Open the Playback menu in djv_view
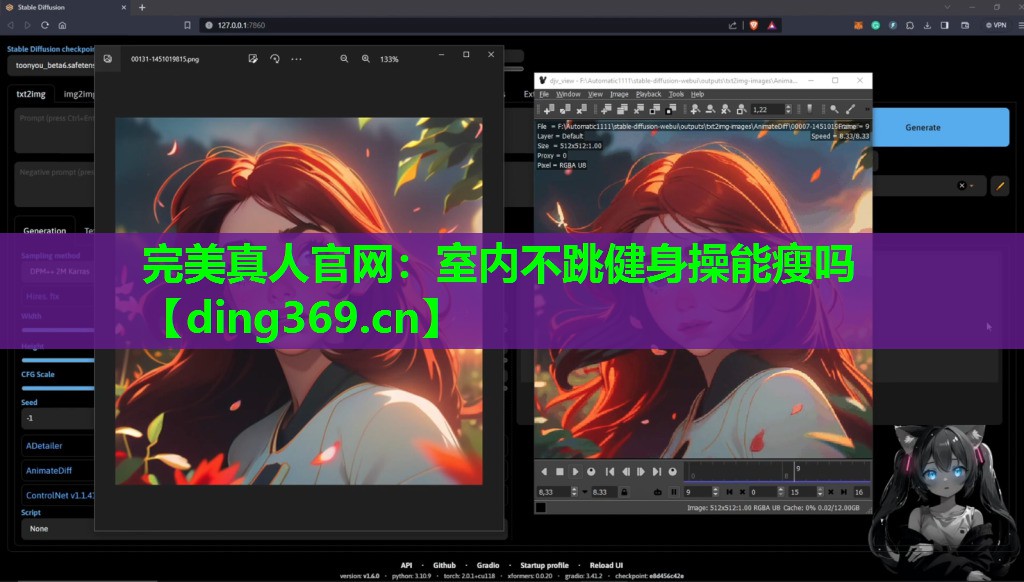1024x582 pixels. point(648,94)
